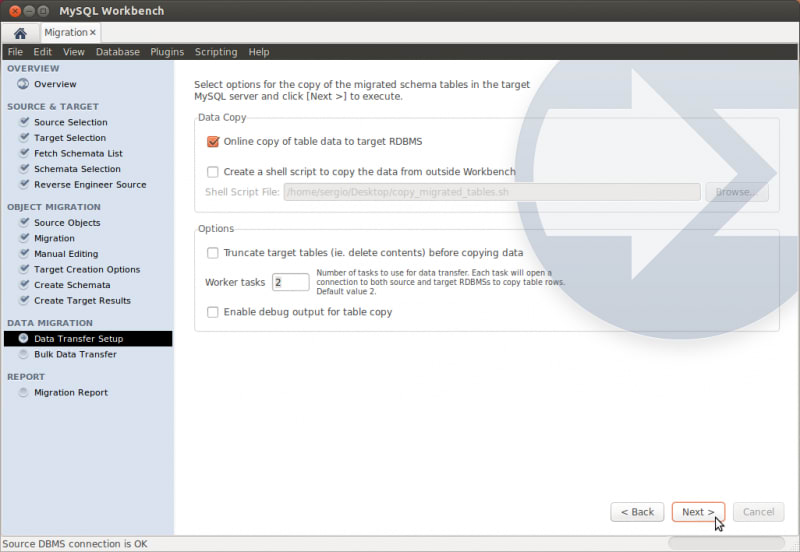This screenshot has width=800, height=552.
Task: Select Schemata Selection step label
Action: (x=77, y=169)
